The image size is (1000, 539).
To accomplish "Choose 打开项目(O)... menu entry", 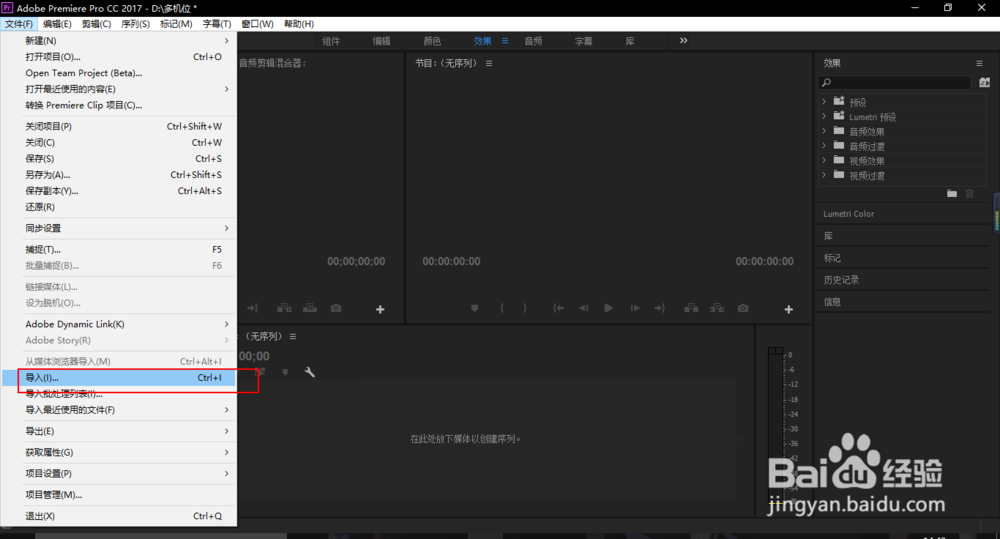I will (x=119, y=57).
